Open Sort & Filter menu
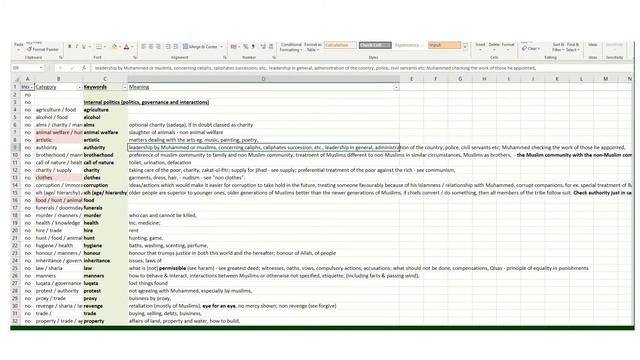640x360 pixels. (557, 47)
